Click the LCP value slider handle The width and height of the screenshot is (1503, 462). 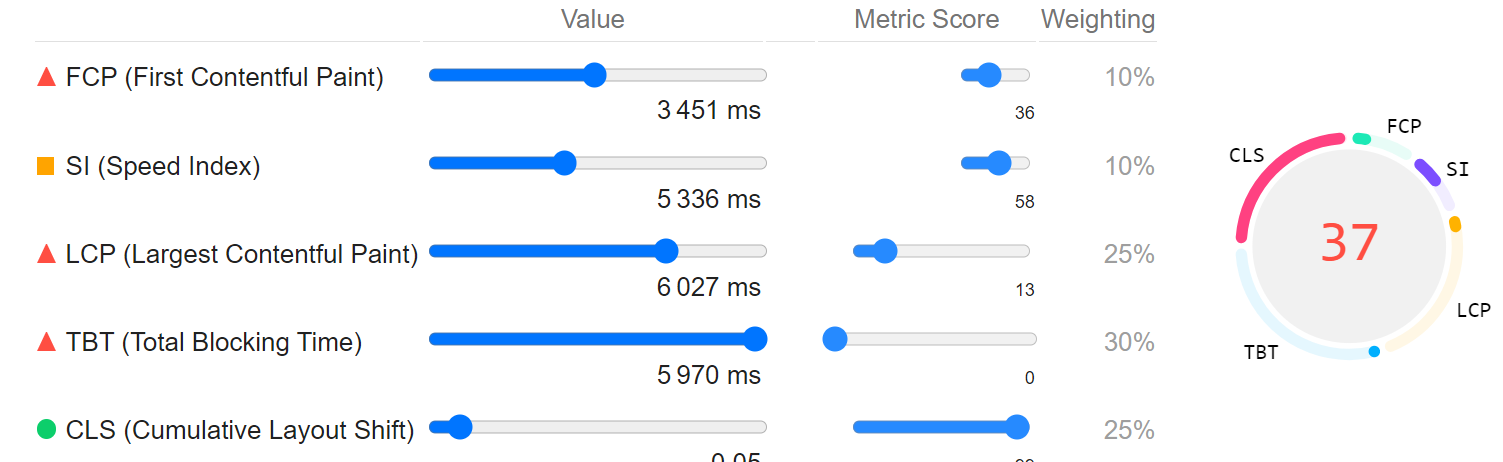pos(666,251)
